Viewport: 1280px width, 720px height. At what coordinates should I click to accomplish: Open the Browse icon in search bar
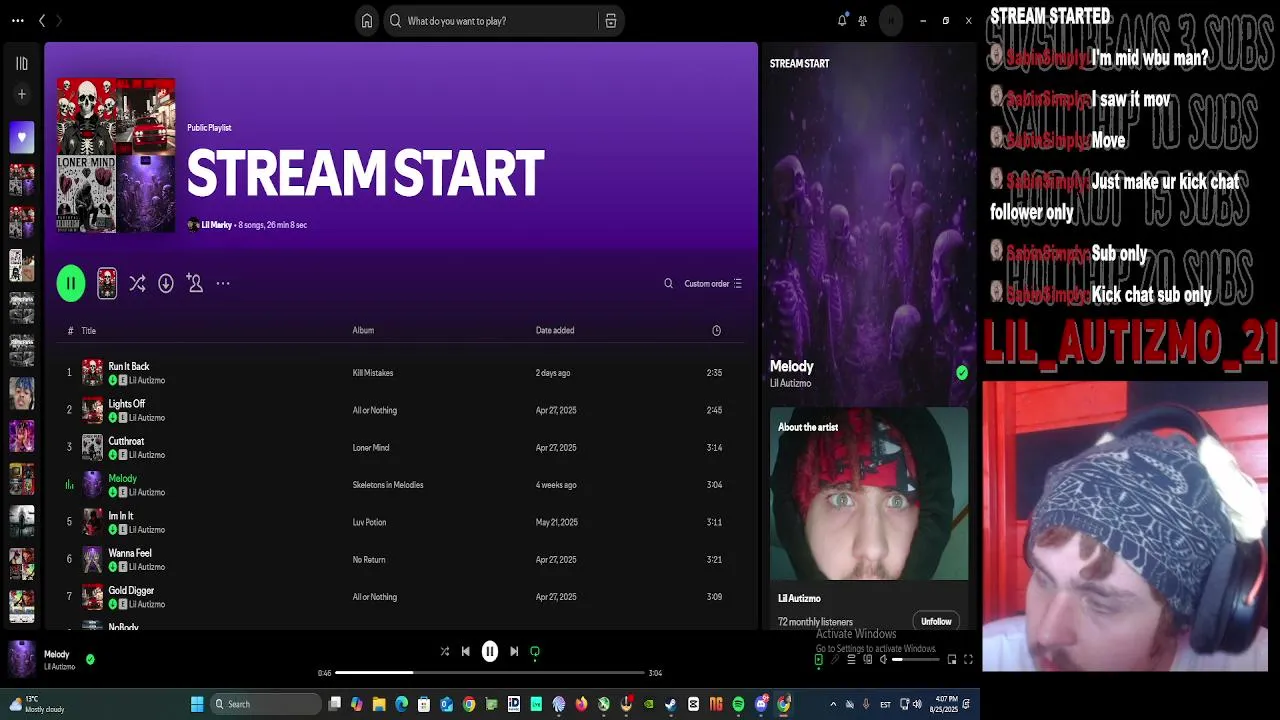610,21
